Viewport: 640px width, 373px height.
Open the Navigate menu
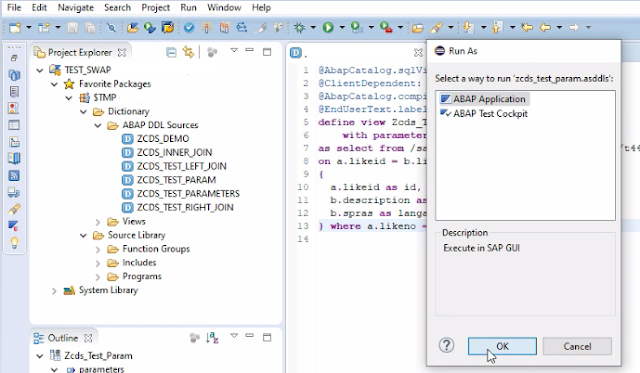[76, 7]
